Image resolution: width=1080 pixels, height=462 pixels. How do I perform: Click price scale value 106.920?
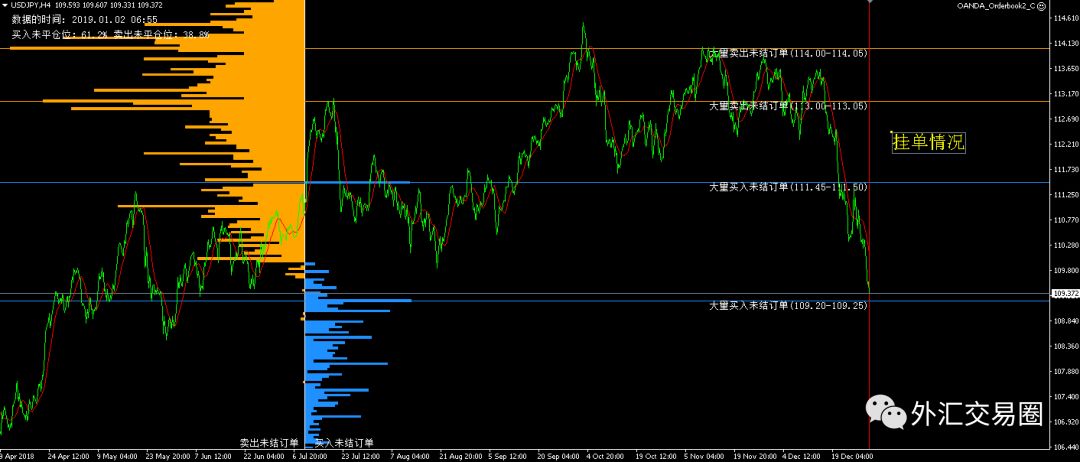1065,422
